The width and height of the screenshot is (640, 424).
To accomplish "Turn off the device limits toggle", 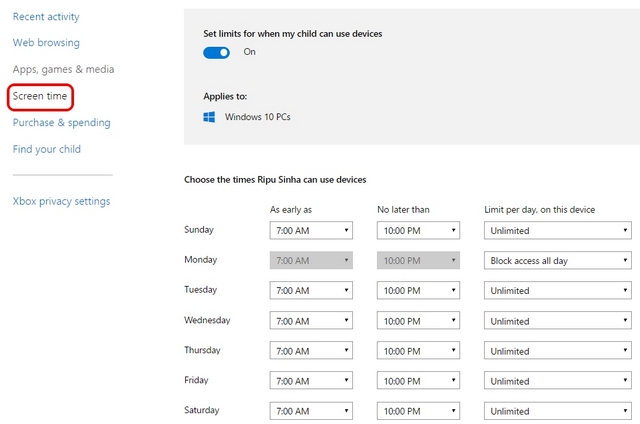I will pos(216,53).
